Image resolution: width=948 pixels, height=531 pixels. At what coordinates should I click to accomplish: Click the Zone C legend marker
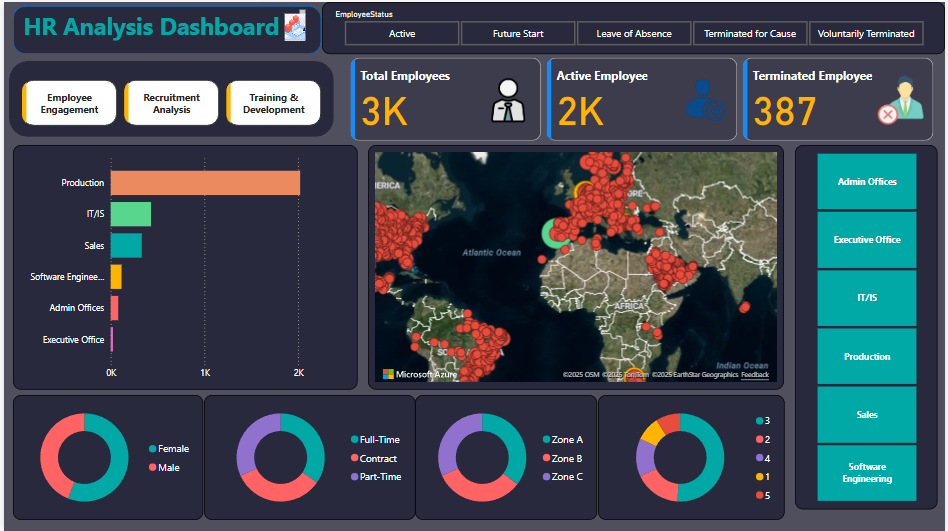pos(546,477)
